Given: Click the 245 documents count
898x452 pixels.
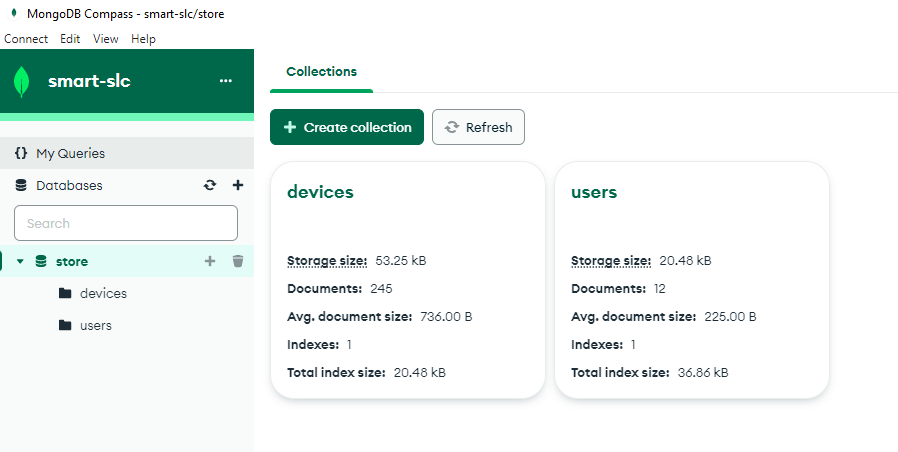Looking at the screenshot, I should pyautogui.click(x=381, y=288).
